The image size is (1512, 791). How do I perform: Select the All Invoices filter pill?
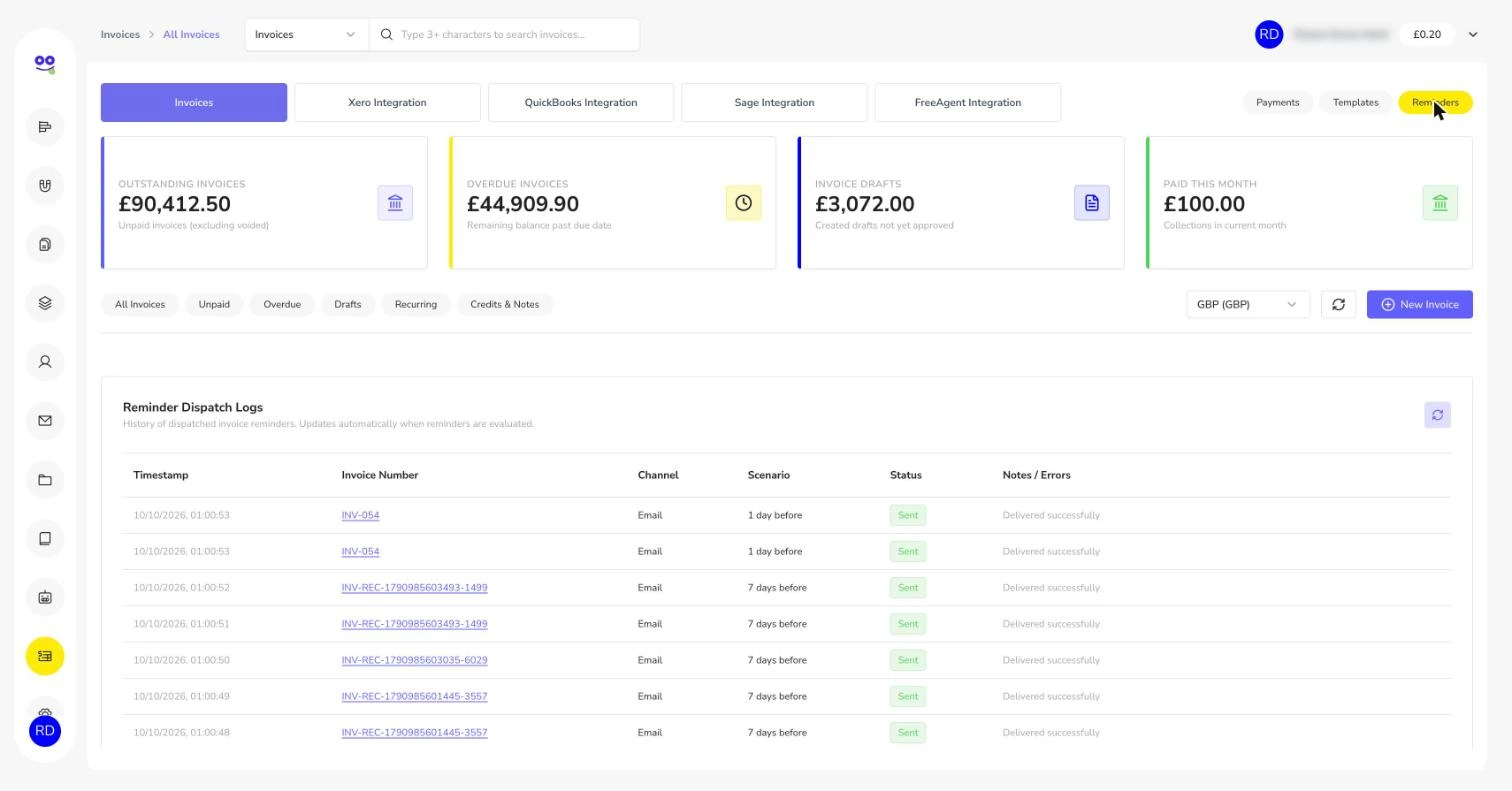click(140, 304)
